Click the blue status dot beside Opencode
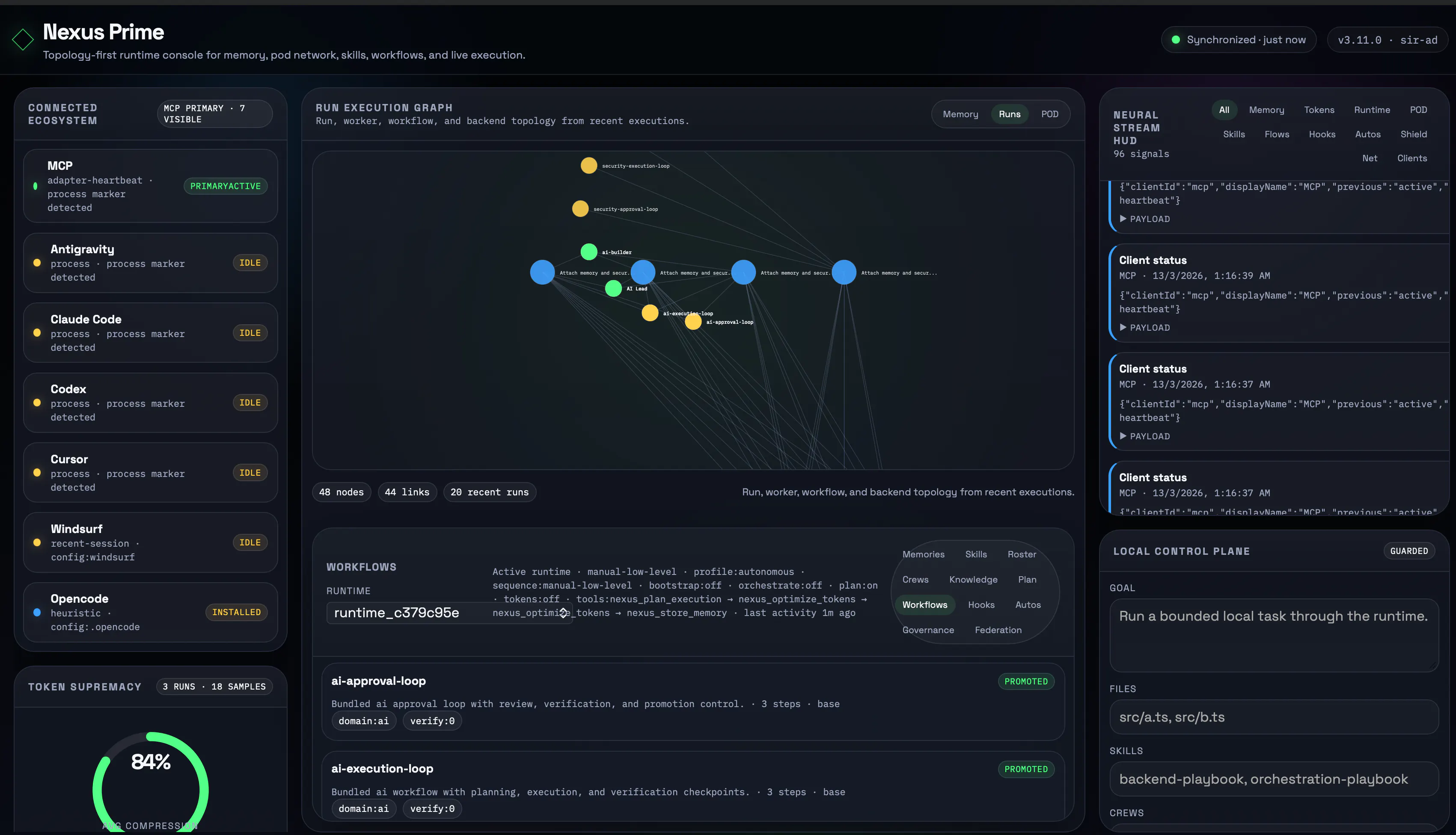Image resolution: width=1456 pixels, height=835 pixels. [x=37, y=613]
